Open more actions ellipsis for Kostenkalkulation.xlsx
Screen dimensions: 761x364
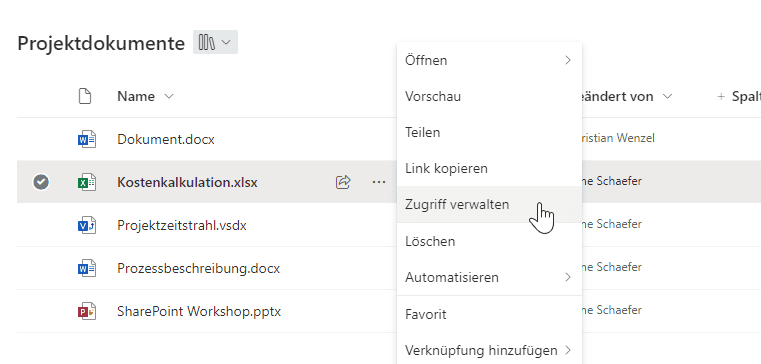pyautogui.click(x=379, y=182)
